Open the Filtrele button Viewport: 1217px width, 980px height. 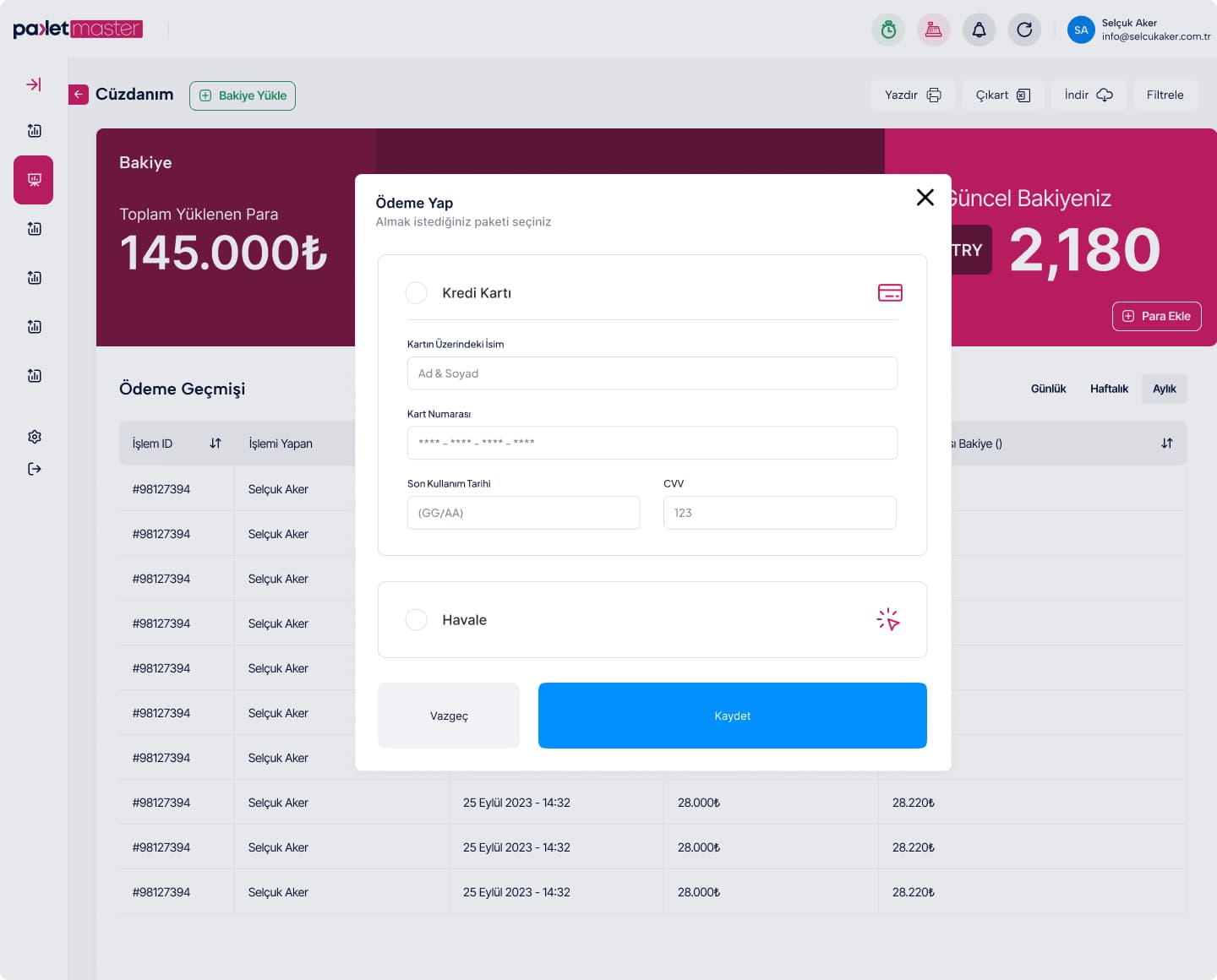click(x=1165, y=95)
